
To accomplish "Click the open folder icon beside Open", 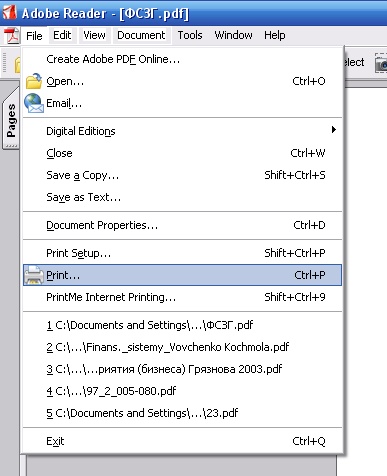I will coord(34,81).
